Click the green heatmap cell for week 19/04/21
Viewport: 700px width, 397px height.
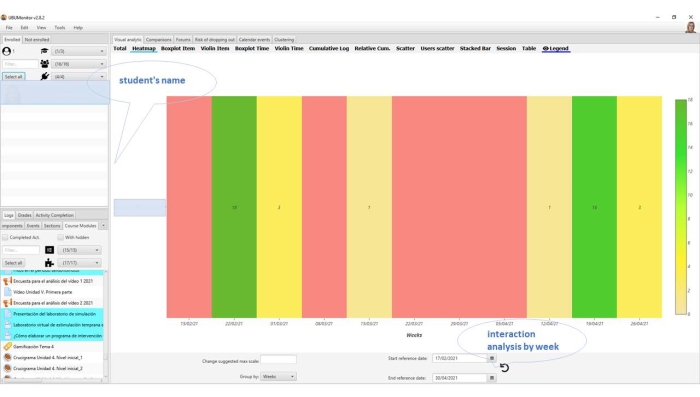[594, 207]
